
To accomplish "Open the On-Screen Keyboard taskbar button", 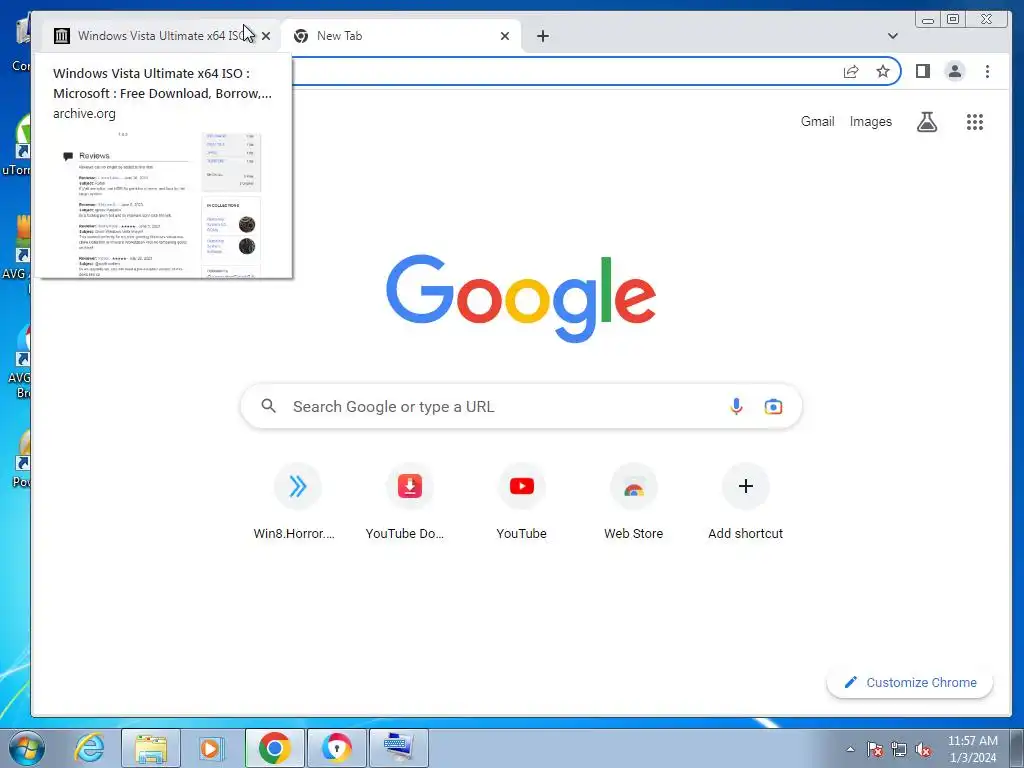I will pyautogui.click(x=399, y=748).
